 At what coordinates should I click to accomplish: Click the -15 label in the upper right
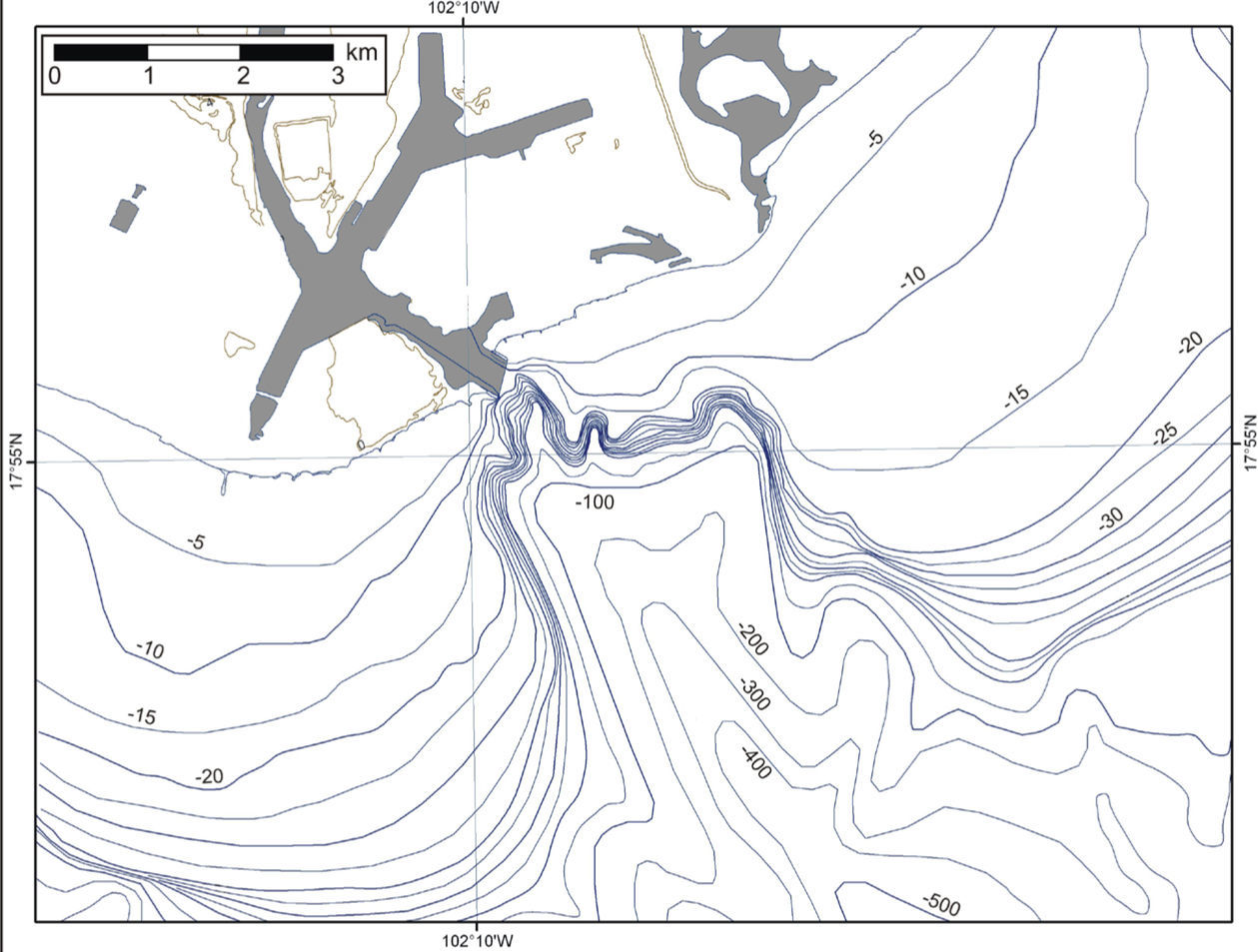click(x=1015, y=397)
